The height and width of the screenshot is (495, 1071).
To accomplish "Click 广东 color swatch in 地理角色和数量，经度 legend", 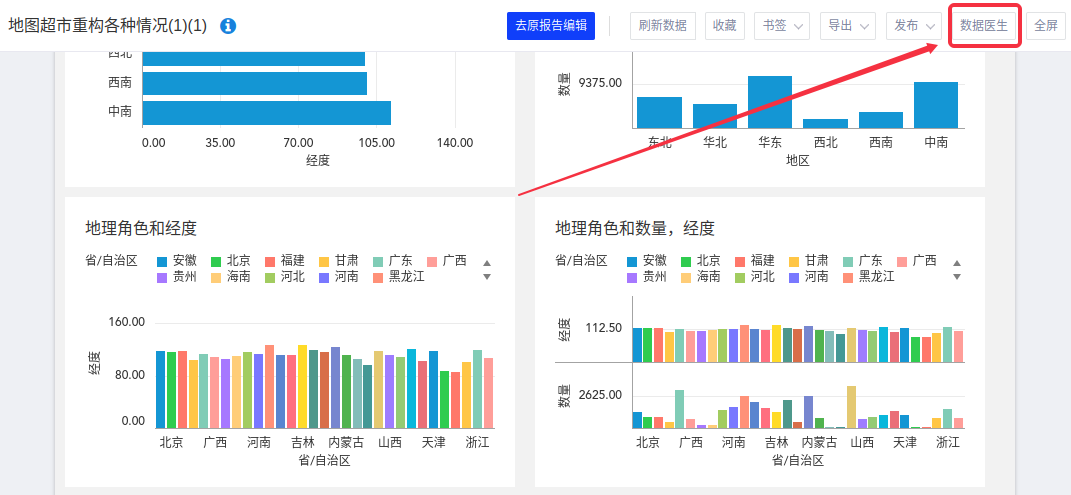I will click(x=849, y=261).
